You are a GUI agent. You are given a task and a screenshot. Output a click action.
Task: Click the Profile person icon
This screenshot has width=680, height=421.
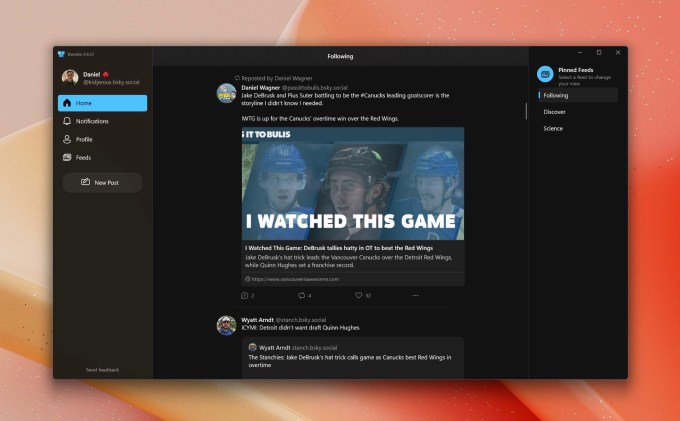(x=67, y=139)
